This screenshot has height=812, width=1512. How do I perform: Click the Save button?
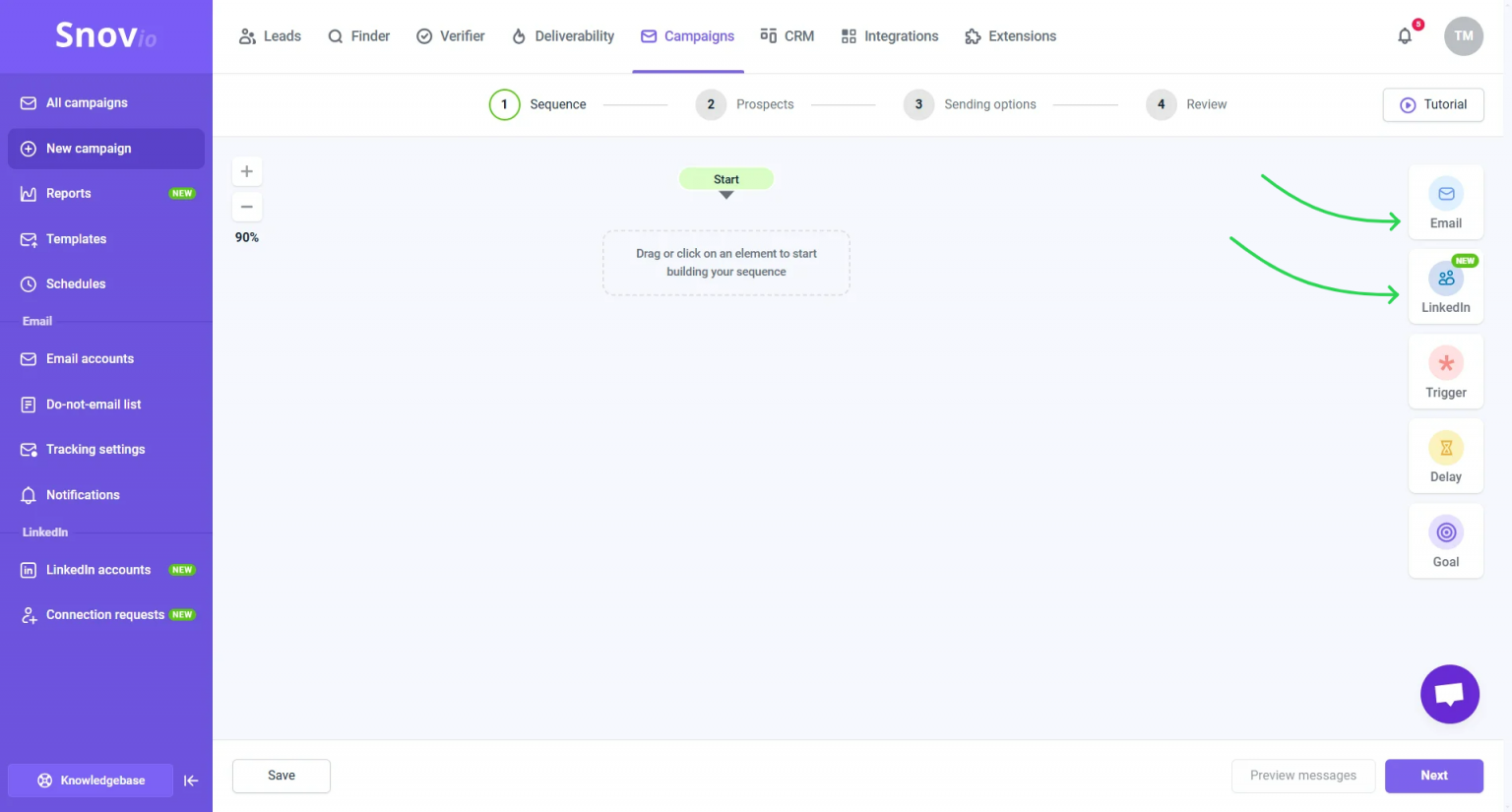click(x=282, y=776)
